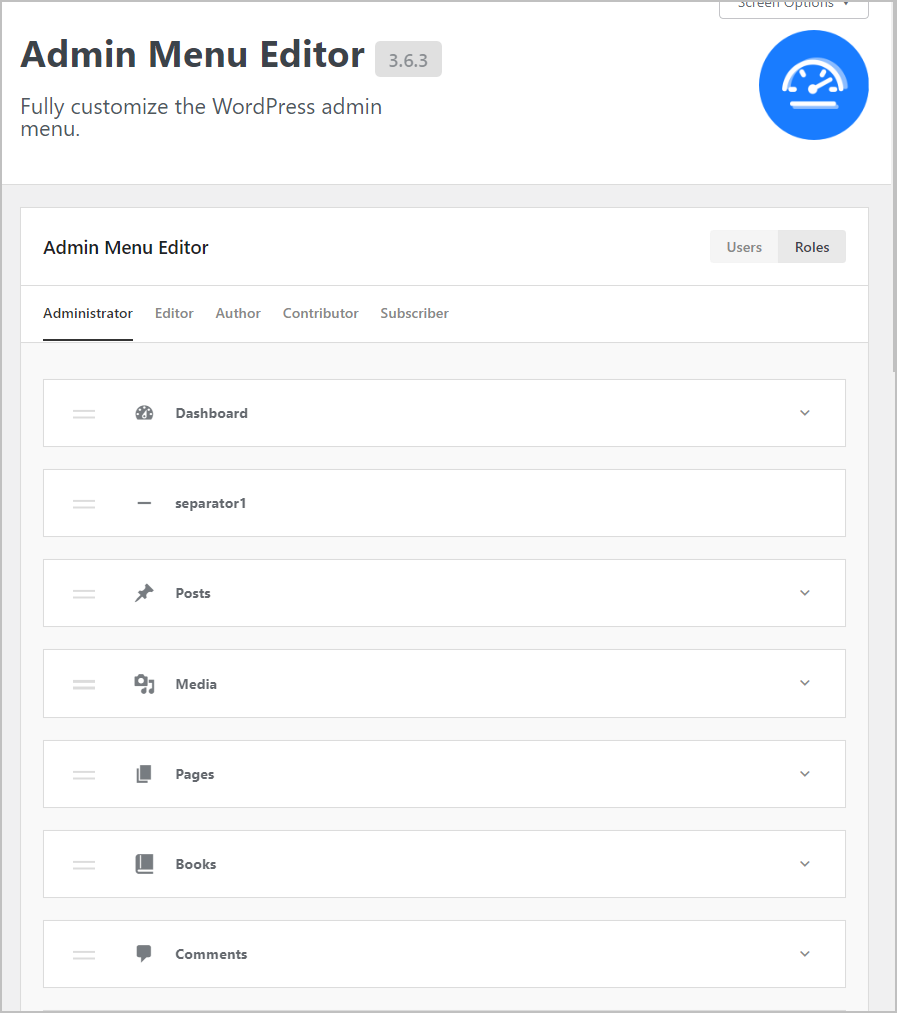The height and width of the screenshot is (1013, 897).
Task: Expand the Posts menu item
Action: pos(805,593)
